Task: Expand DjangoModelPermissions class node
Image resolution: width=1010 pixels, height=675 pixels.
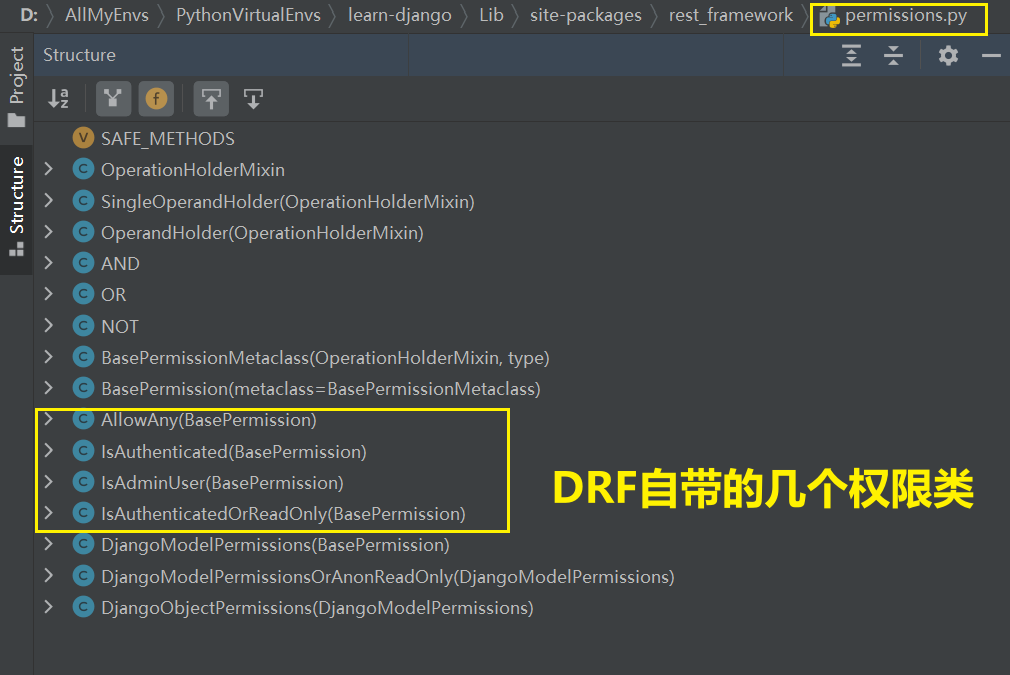Action: point(49,544)
